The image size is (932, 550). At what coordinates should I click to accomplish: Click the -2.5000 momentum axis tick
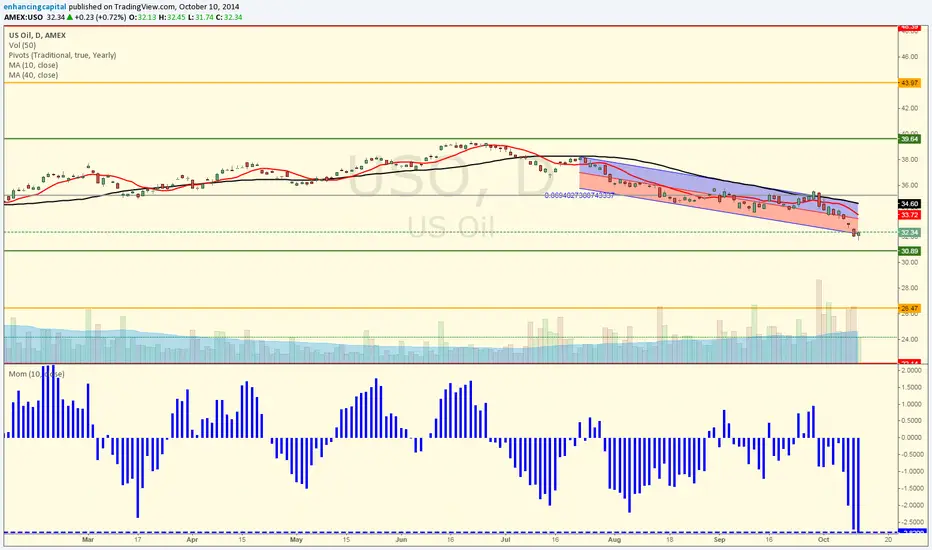911,522
